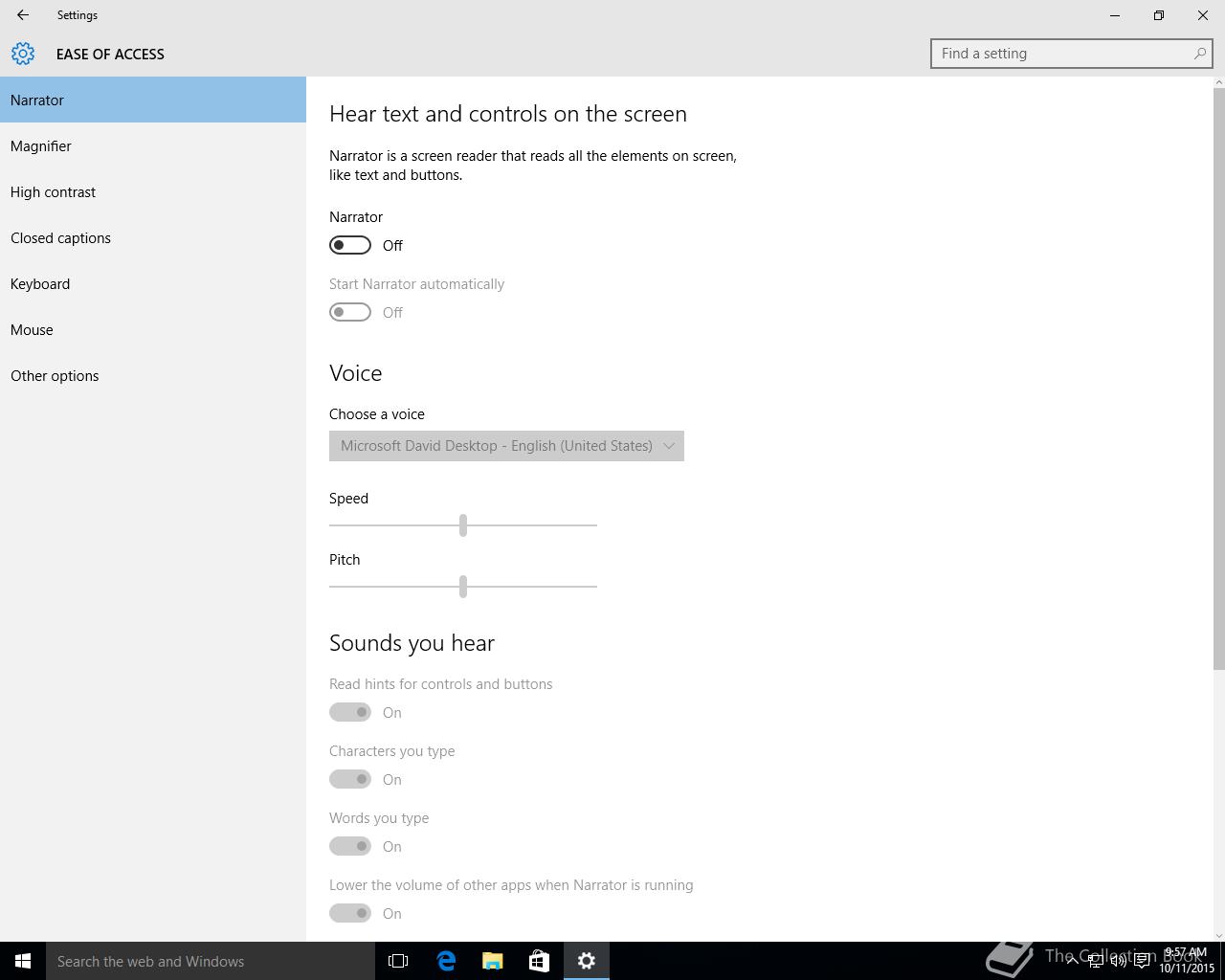Open Keyboard accessibility settings
1225x980 pixels.
pyautogui.click(x=153, y=283)
